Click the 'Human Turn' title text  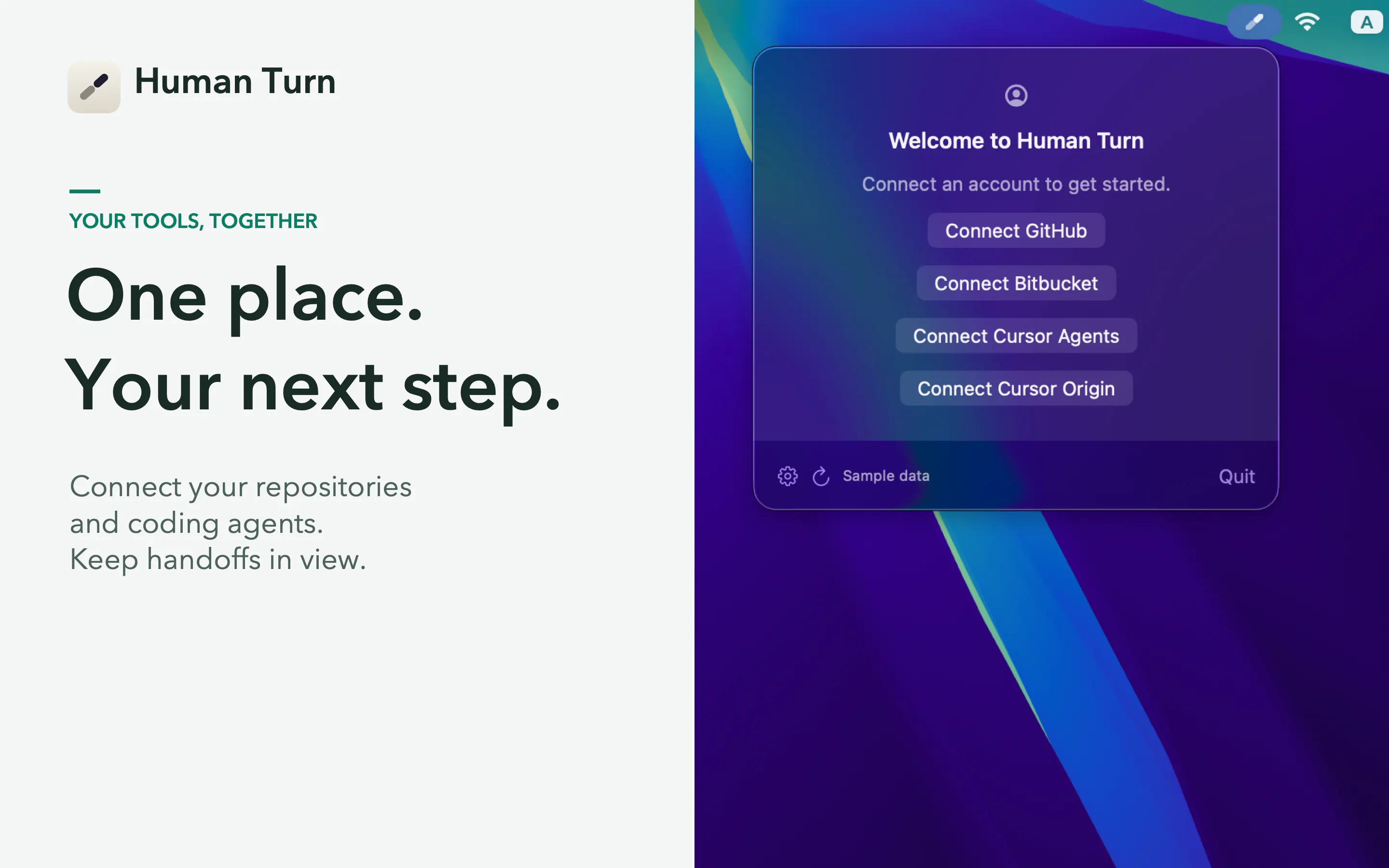click(x=235, y=81)
